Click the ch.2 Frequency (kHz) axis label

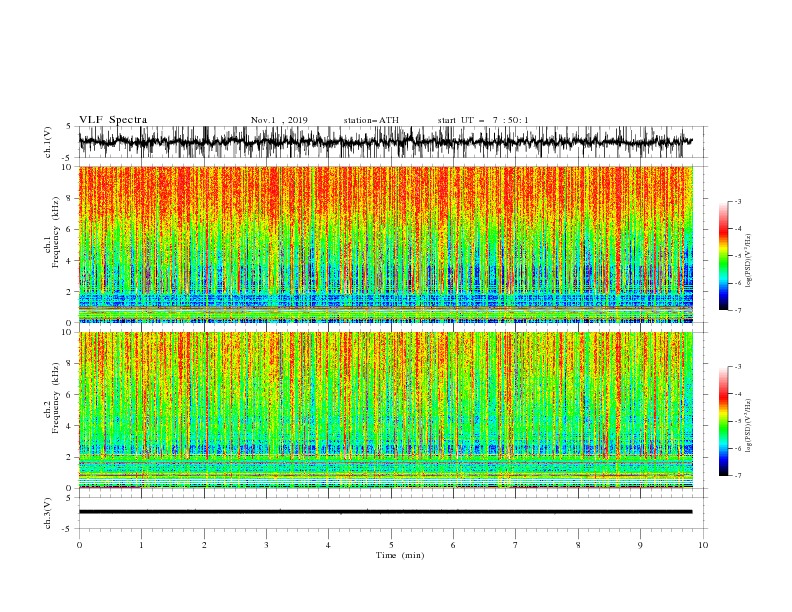tap(56, 398)
